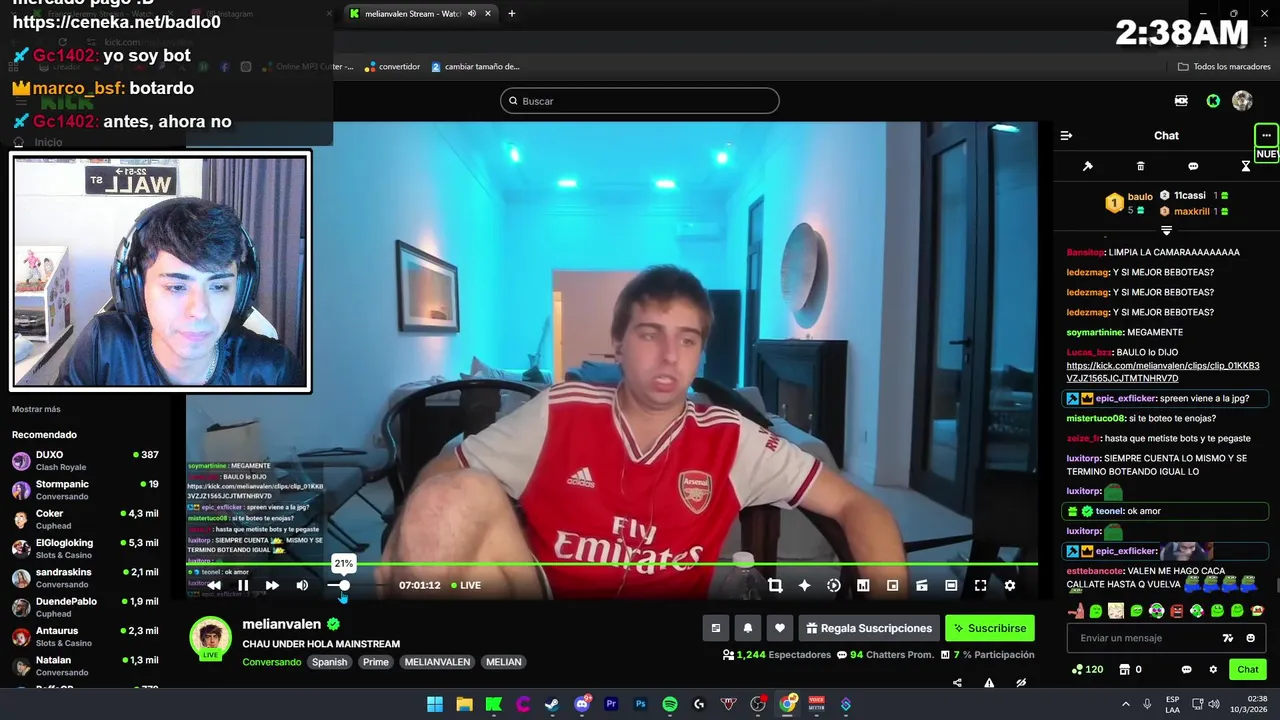Open the recommended DUXO channel
The width and height of the screenshot is (1280, 720).
pyautogui.click(x=85, y=460)
